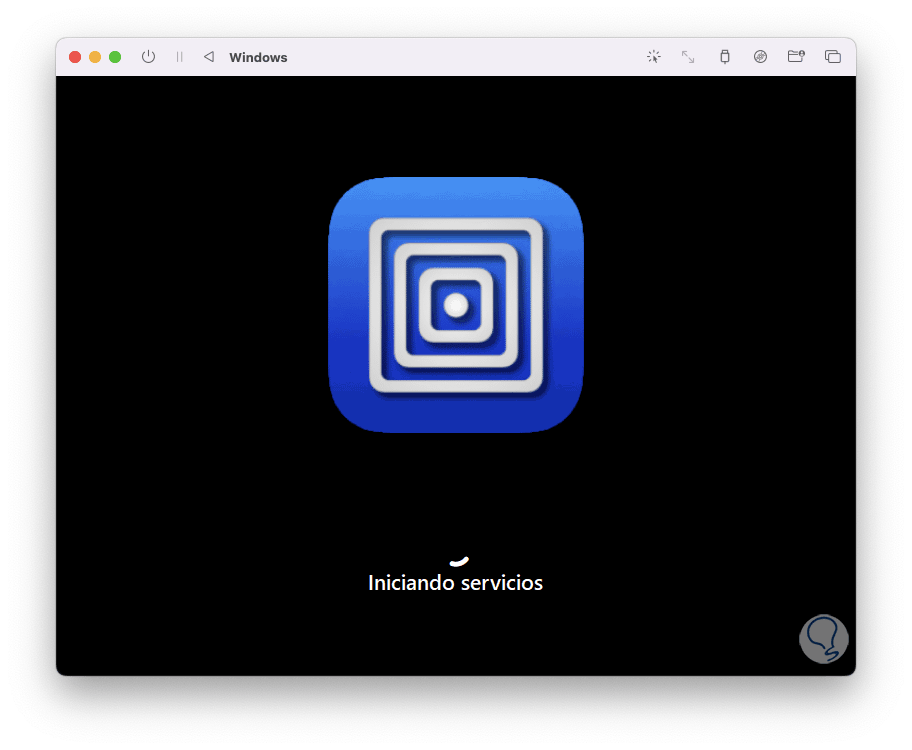Click the 'Windows' title text
Screen dimensions: 912x750
click(258, 57)
